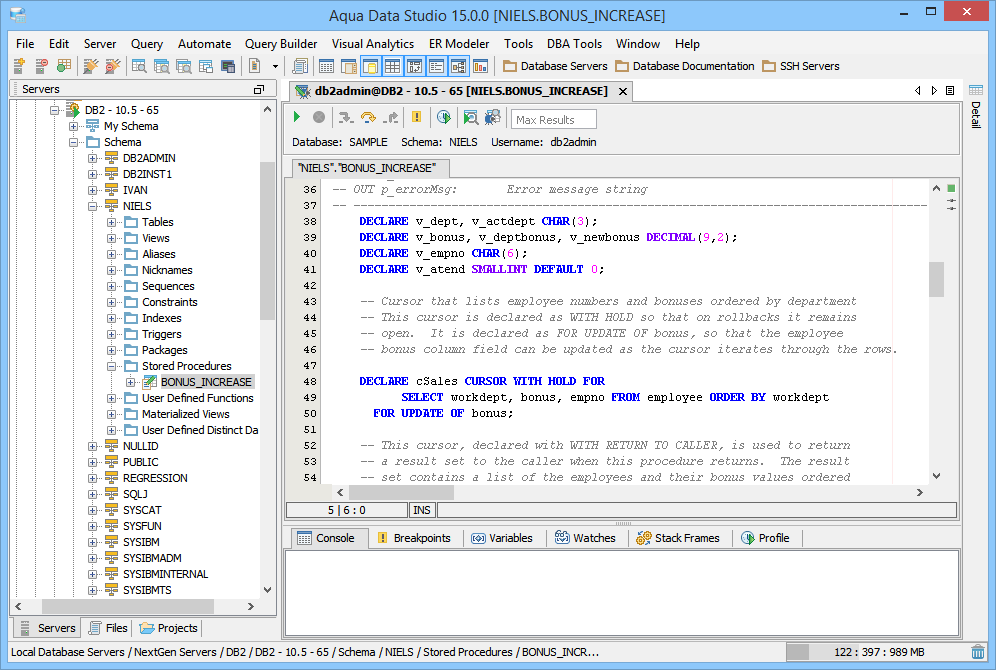Click the garbage collection trash icon in status bar
The height and width of the screenshot is (670, 996).
[977, 652]
